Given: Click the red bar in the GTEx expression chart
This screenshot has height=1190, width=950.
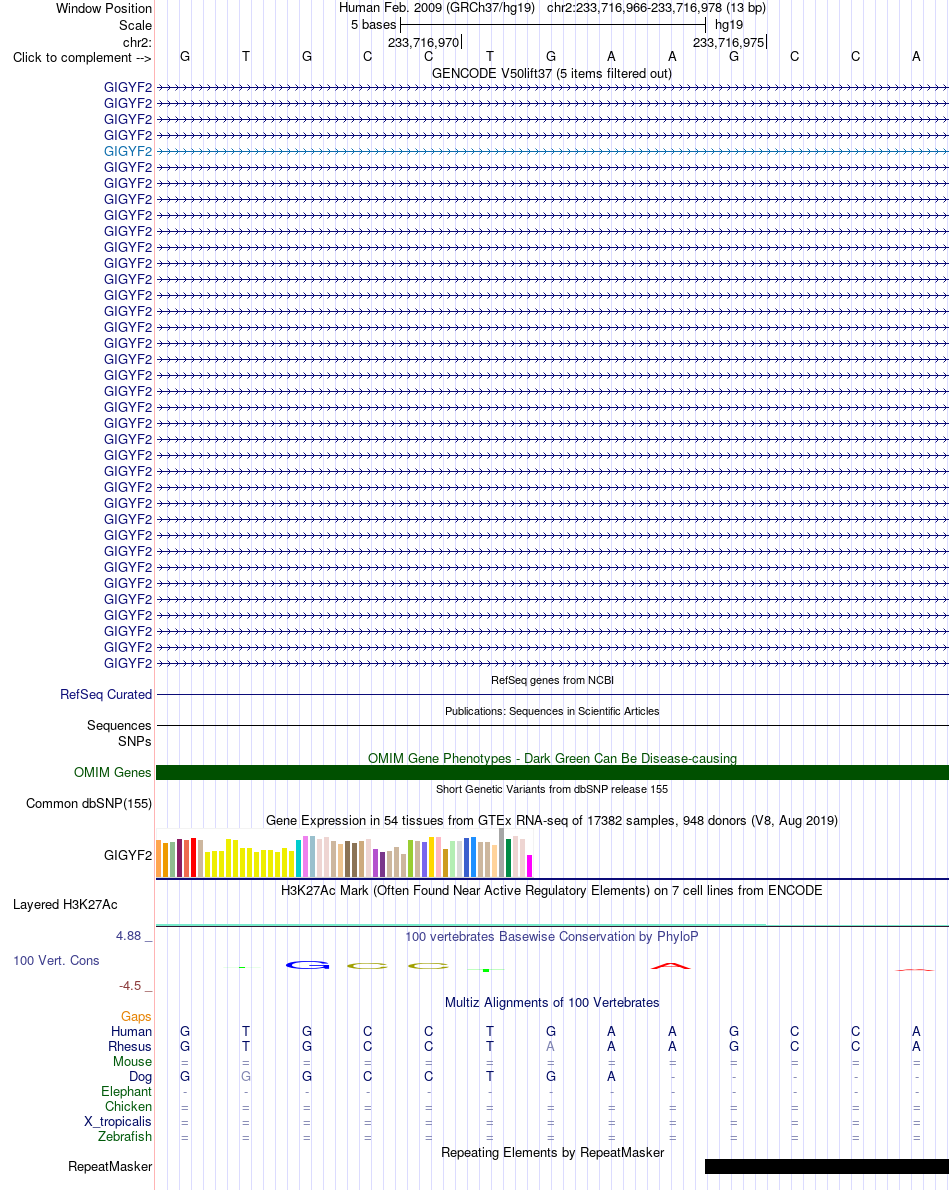Looking at the screenshot, I should click(193, 858).
